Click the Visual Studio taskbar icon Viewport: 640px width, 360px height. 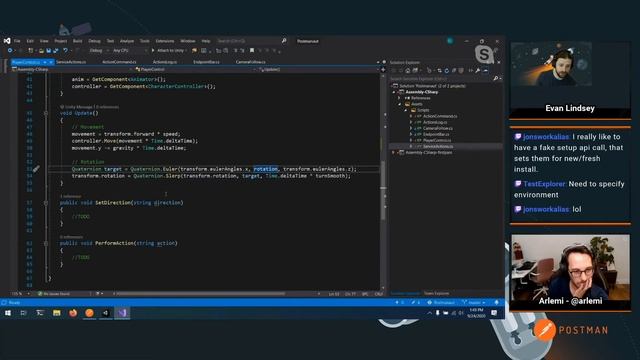(122, 313)
